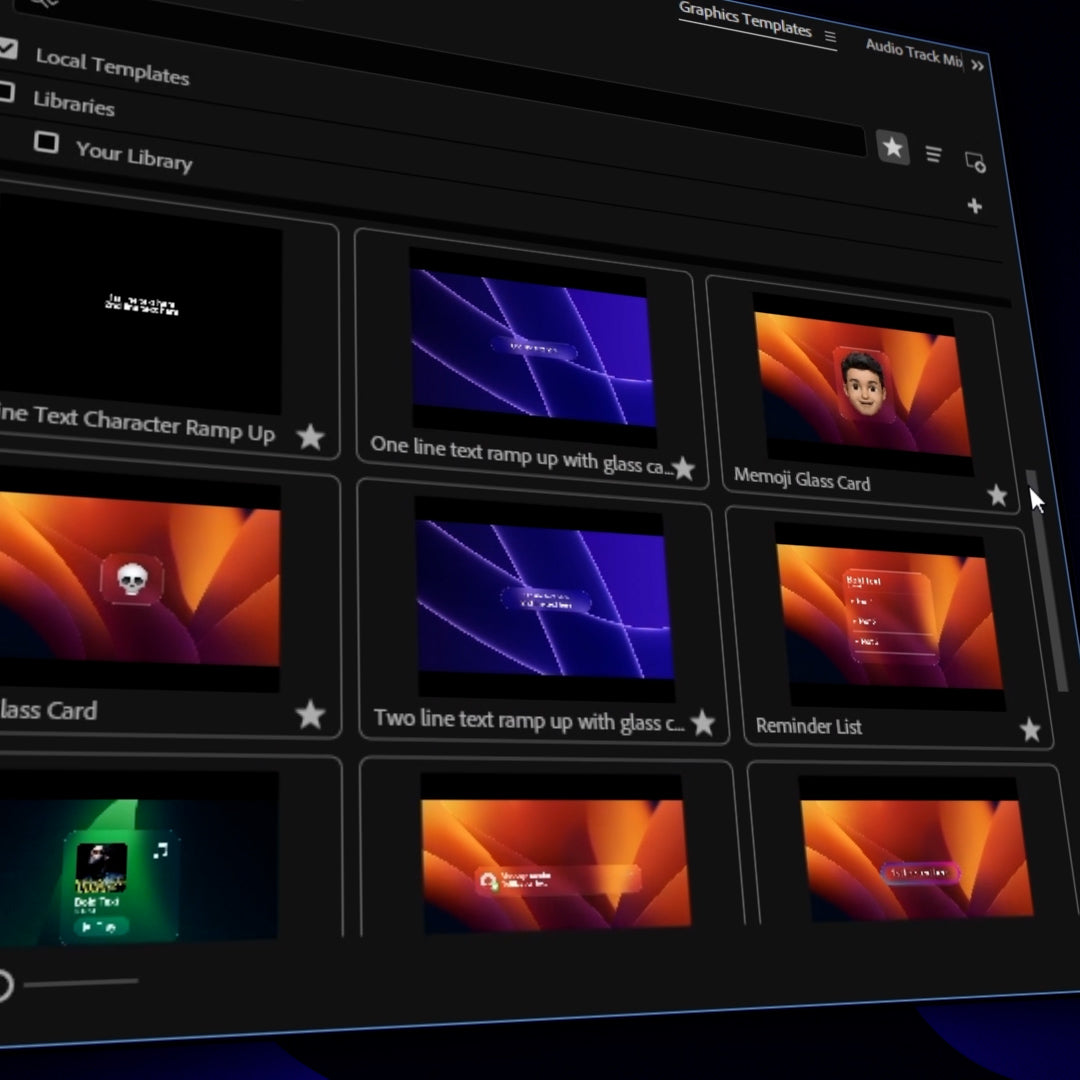Favorite Two line text ramp up template
1080x1080 pixels.
[x=703, y=723]
